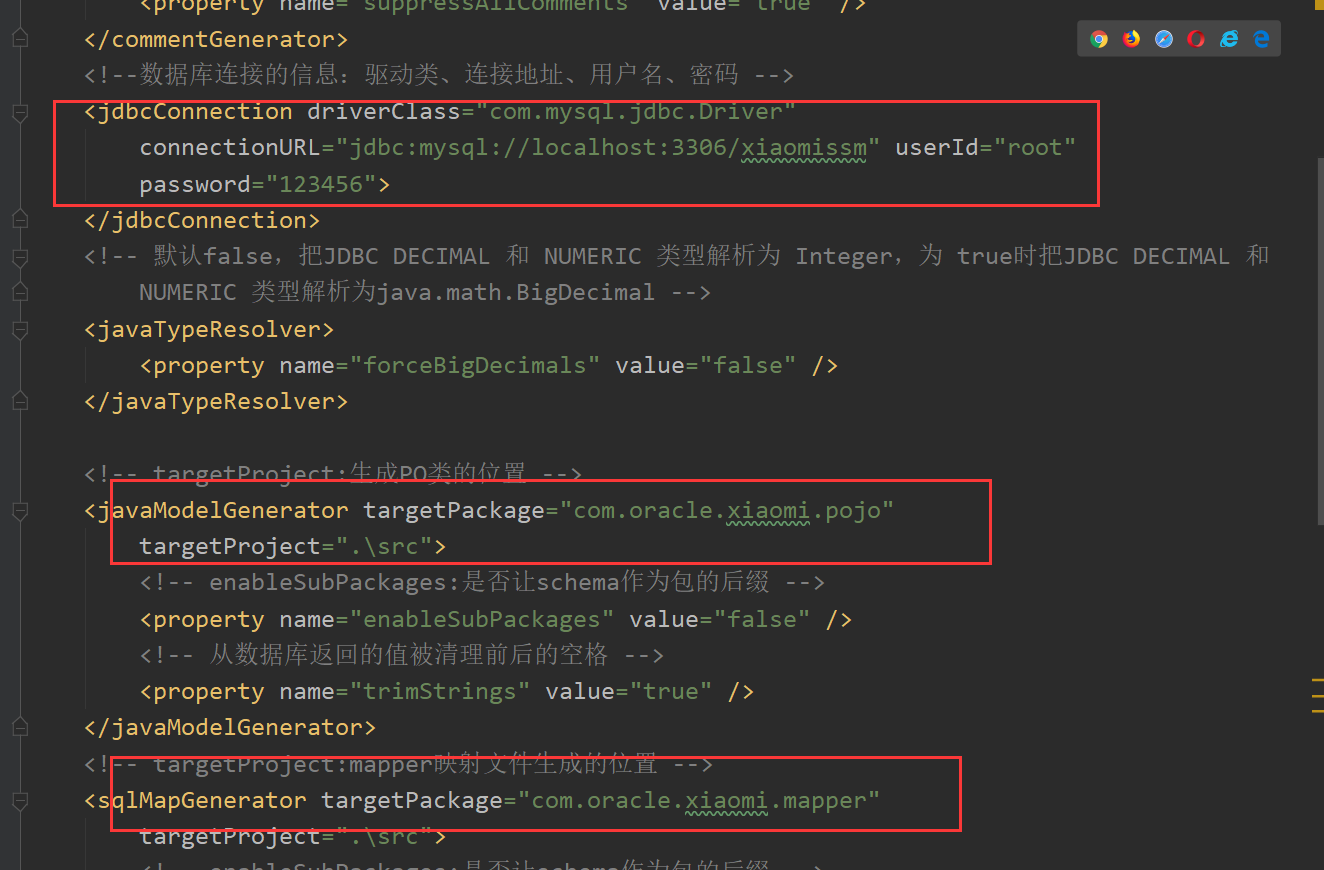Image resolution: width=1324 pixels, height=870 pixels.
Task: Collapse the <javaTypeResolver> element
Action: coord(19,329)
